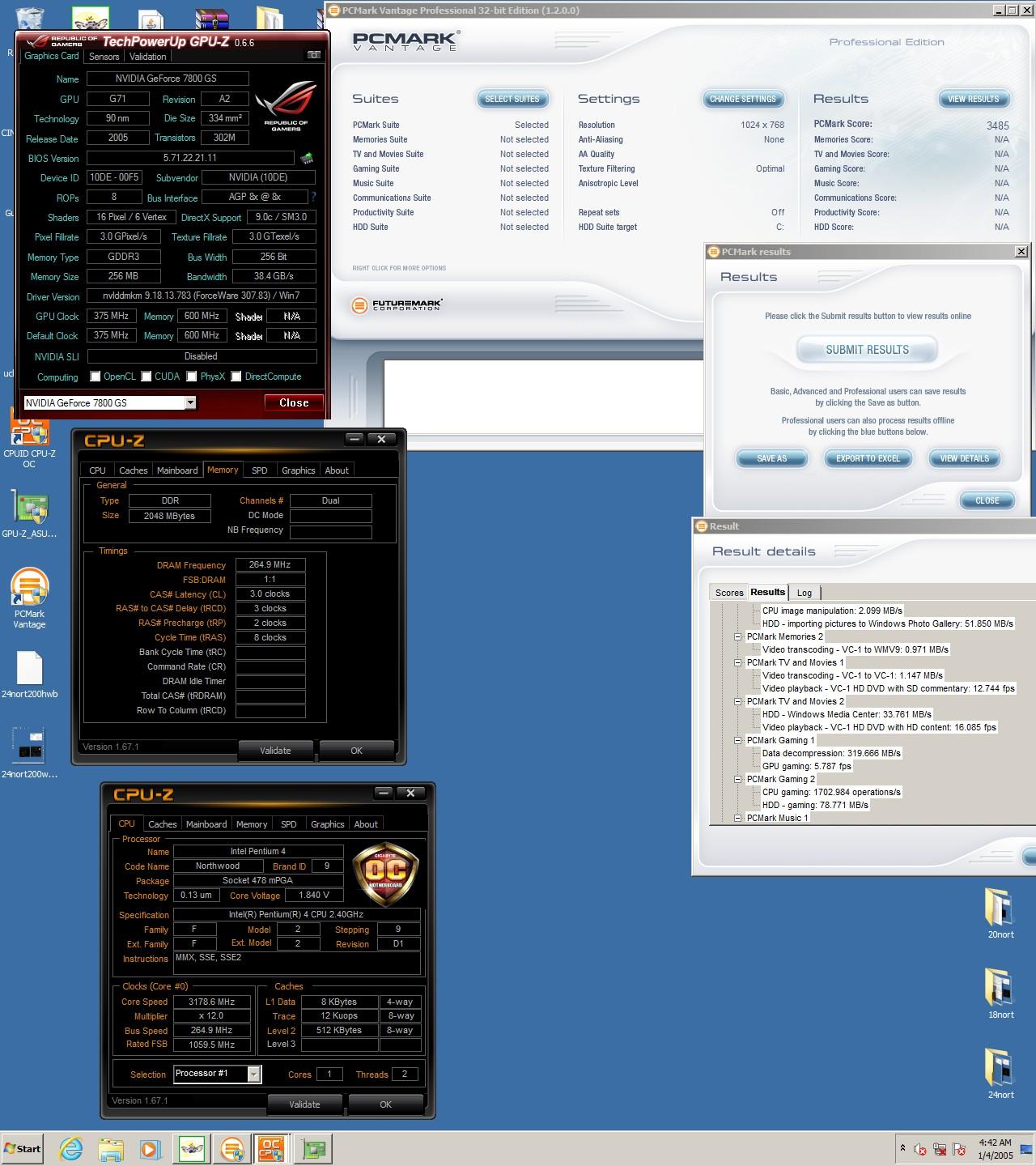Collapse the PCMark TV and Movies 2 node
The width and height of the screenshot is (1036, 1166).
point(737,701)
